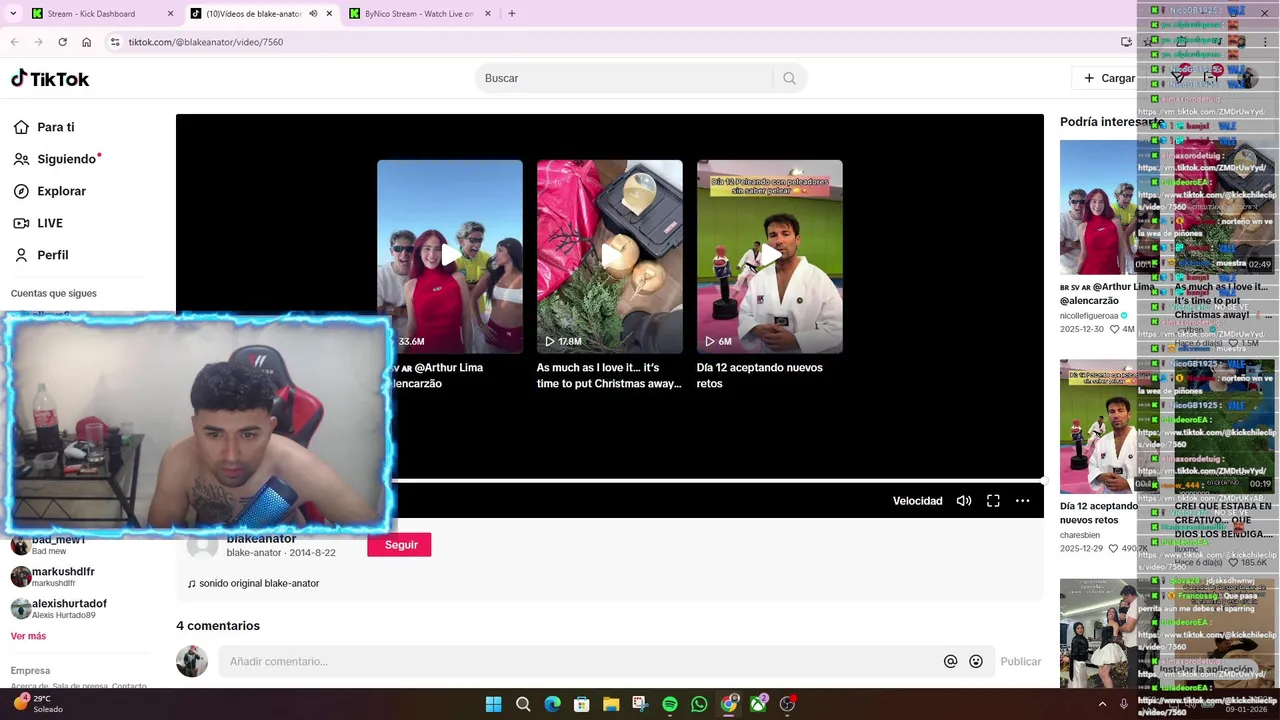Image resolution: width=1280 pixels, height=720 pixels.
Task: Open Snipping Tool from taskbar
Action: click(640, 704)
